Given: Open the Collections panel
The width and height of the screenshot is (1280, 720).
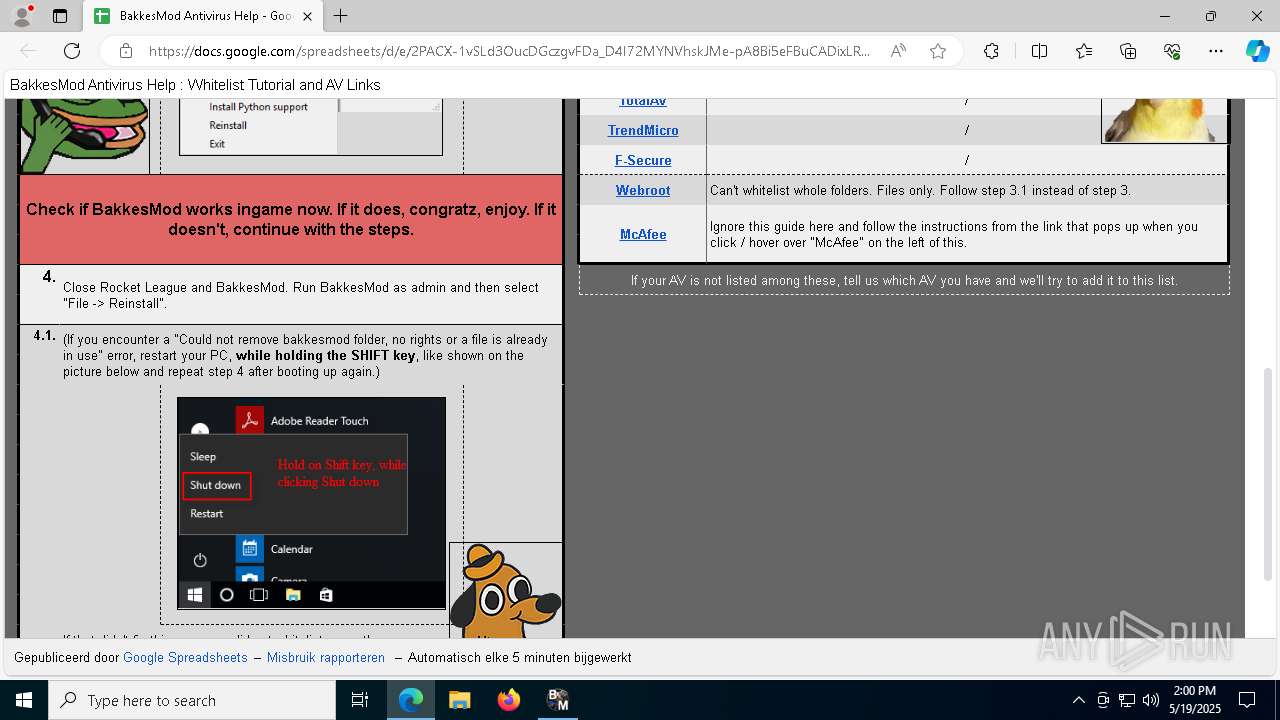Looking at the screenshot, I should click(1128, 51).
